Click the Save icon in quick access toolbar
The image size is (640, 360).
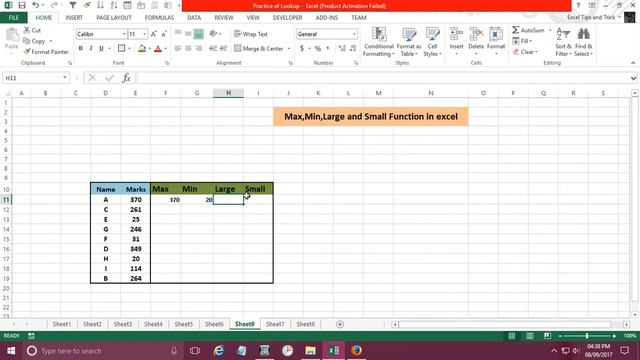click(x=22, y=5)
